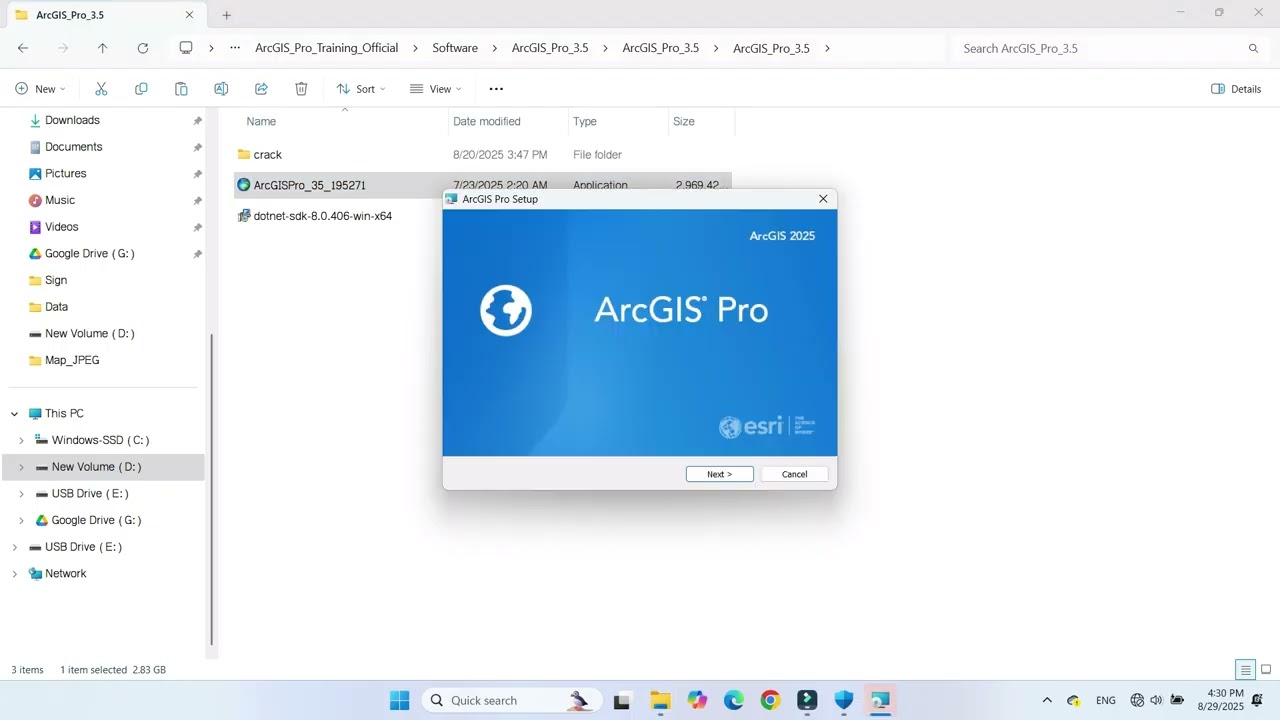Image resolution: width=1280 pixels, height=720 pixels.
Task: Open the volume control in tray
Action: point(1157,700)
